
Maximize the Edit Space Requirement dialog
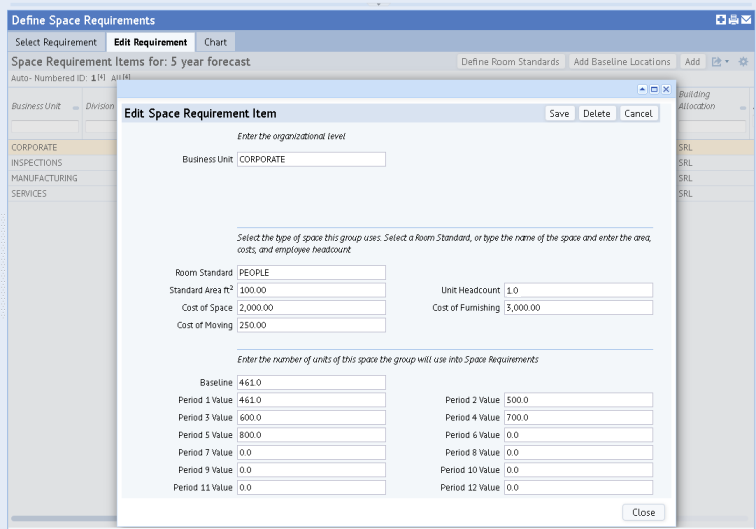click(x=654, y=89)
